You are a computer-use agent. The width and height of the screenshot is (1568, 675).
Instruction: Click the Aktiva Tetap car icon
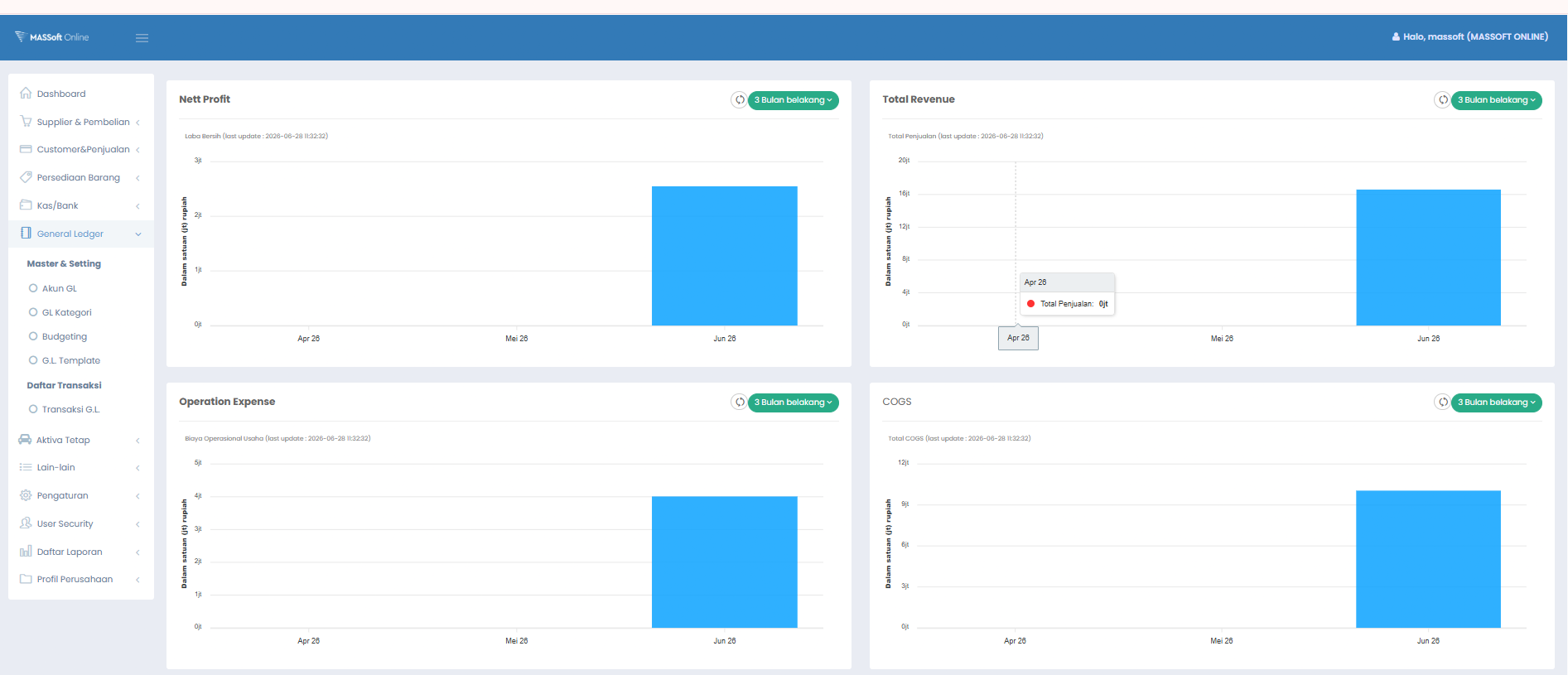tap(25, 440)
